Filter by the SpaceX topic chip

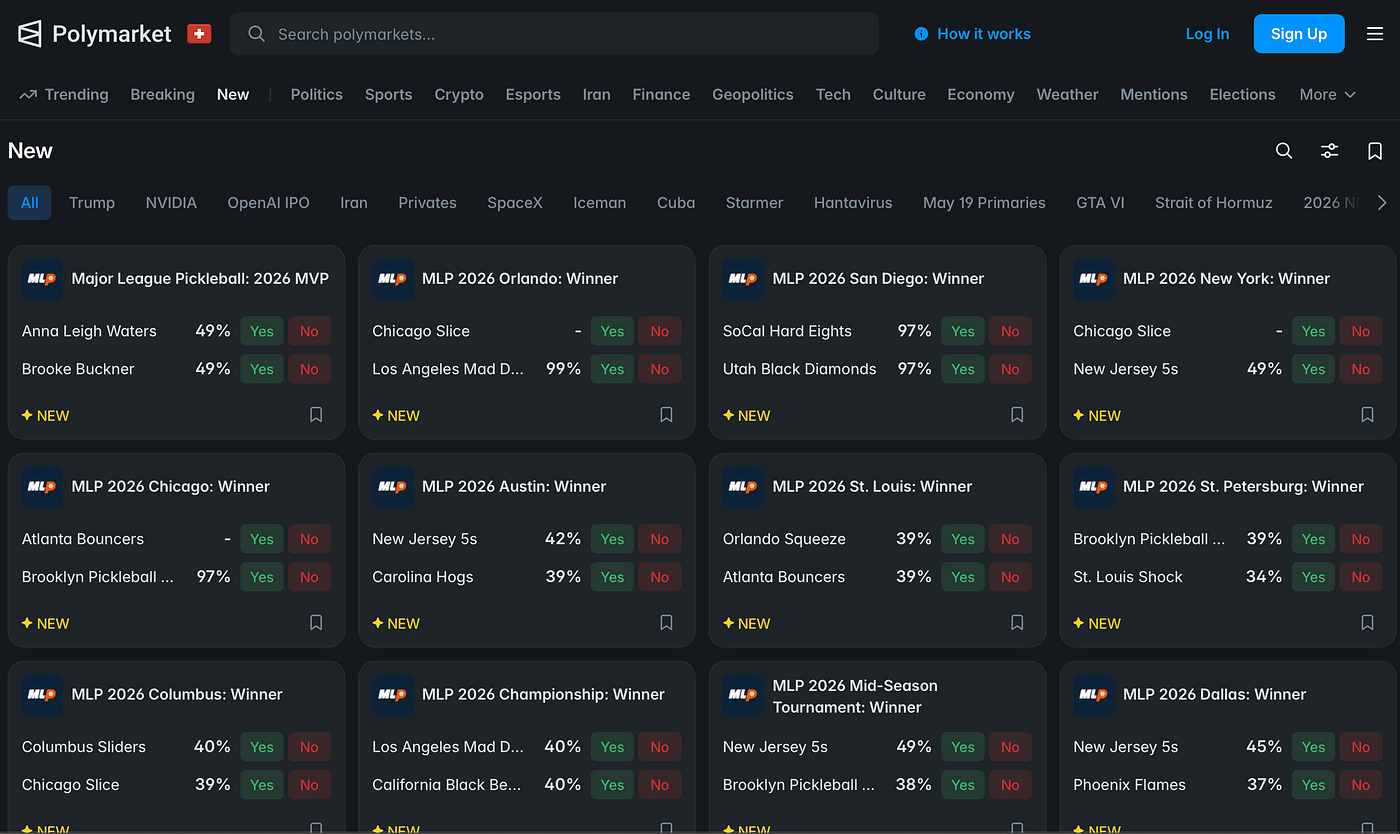coord(515,203)
